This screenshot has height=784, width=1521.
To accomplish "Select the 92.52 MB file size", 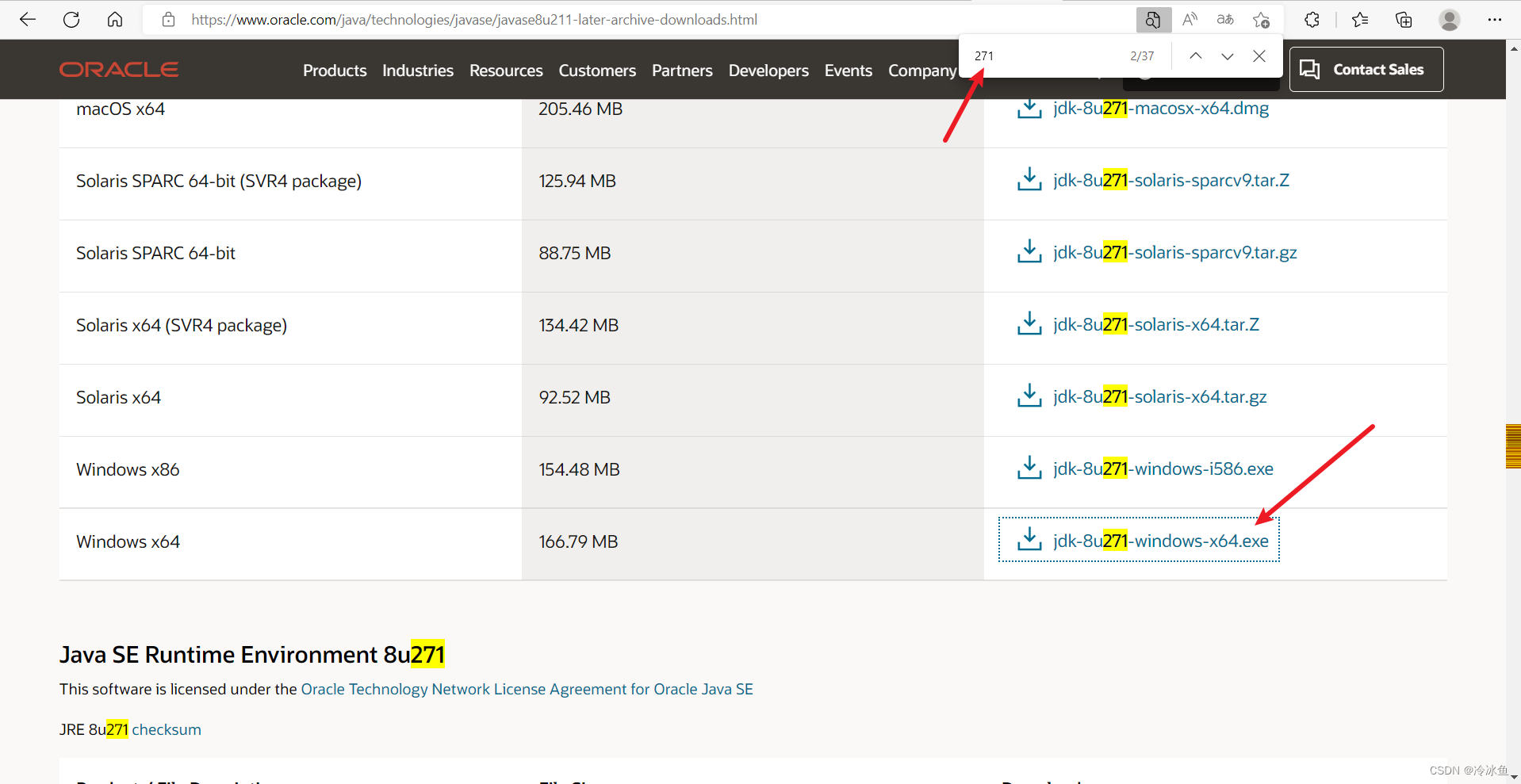I will click(x=574, y=397).
